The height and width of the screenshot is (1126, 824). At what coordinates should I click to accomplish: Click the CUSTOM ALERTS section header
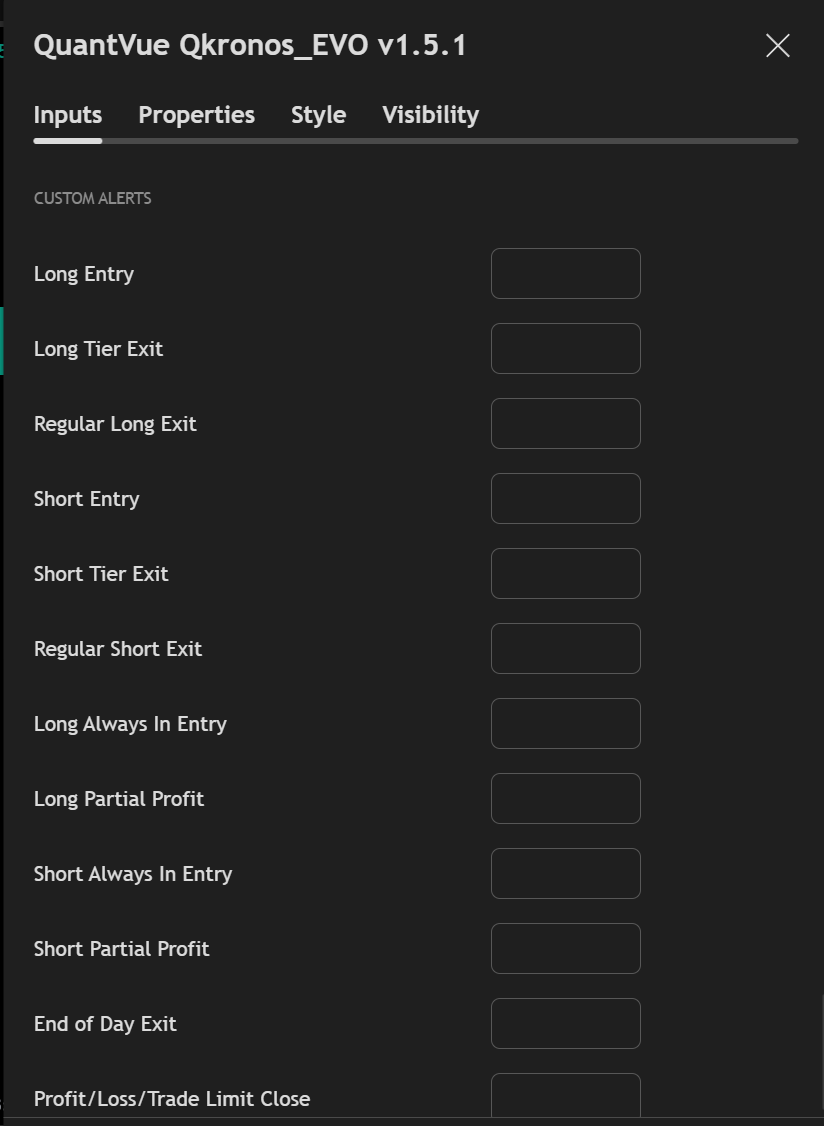(x=93, y=198)
